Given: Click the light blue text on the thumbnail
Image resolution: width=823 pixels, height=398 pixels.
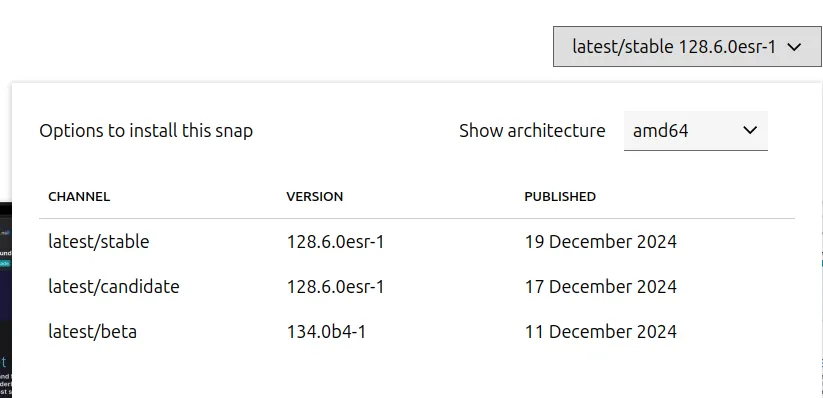Looking at the screenshot, I should [3, 362].
